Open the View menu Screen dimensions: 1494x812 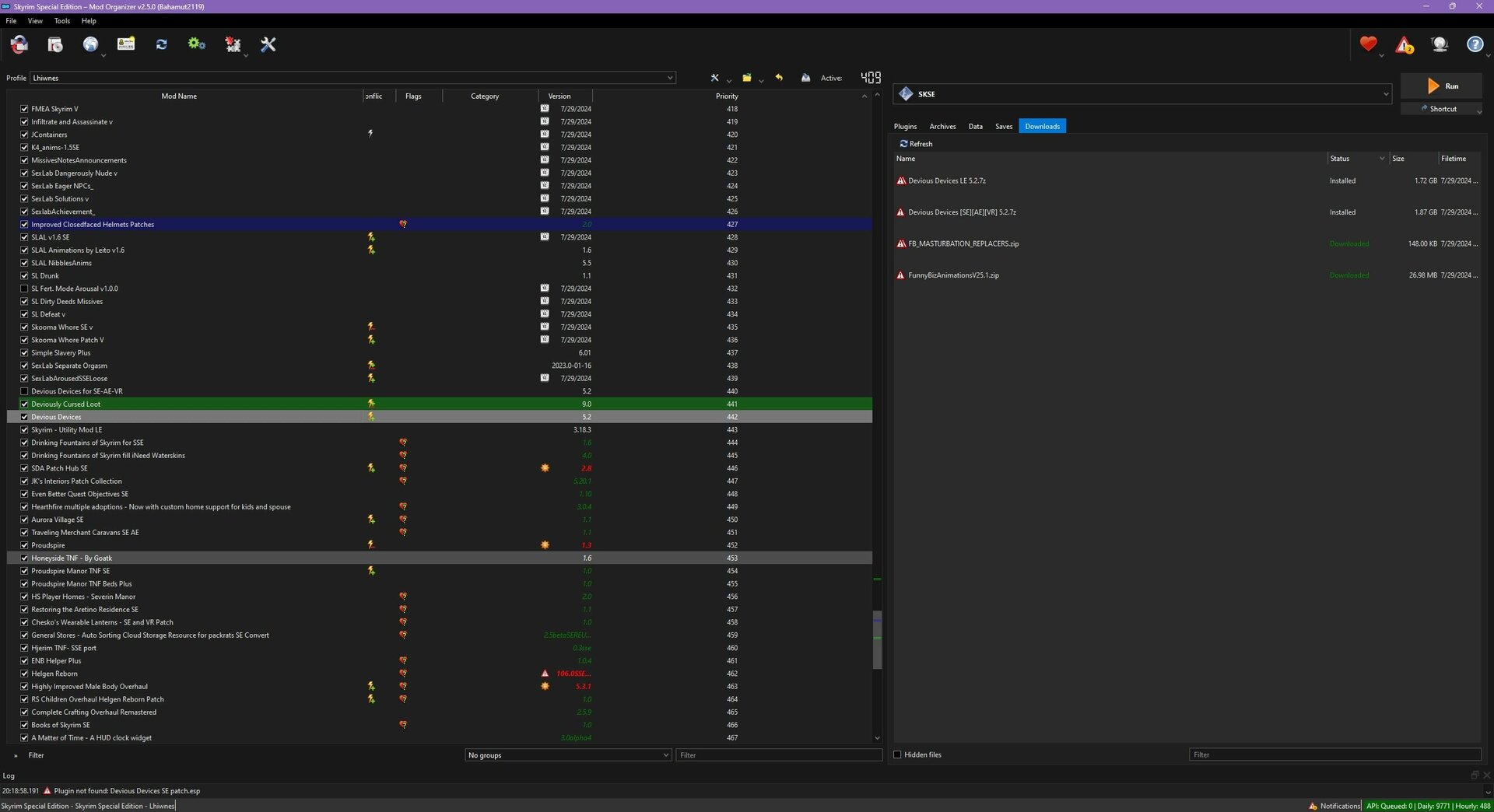tap(35, 21)
